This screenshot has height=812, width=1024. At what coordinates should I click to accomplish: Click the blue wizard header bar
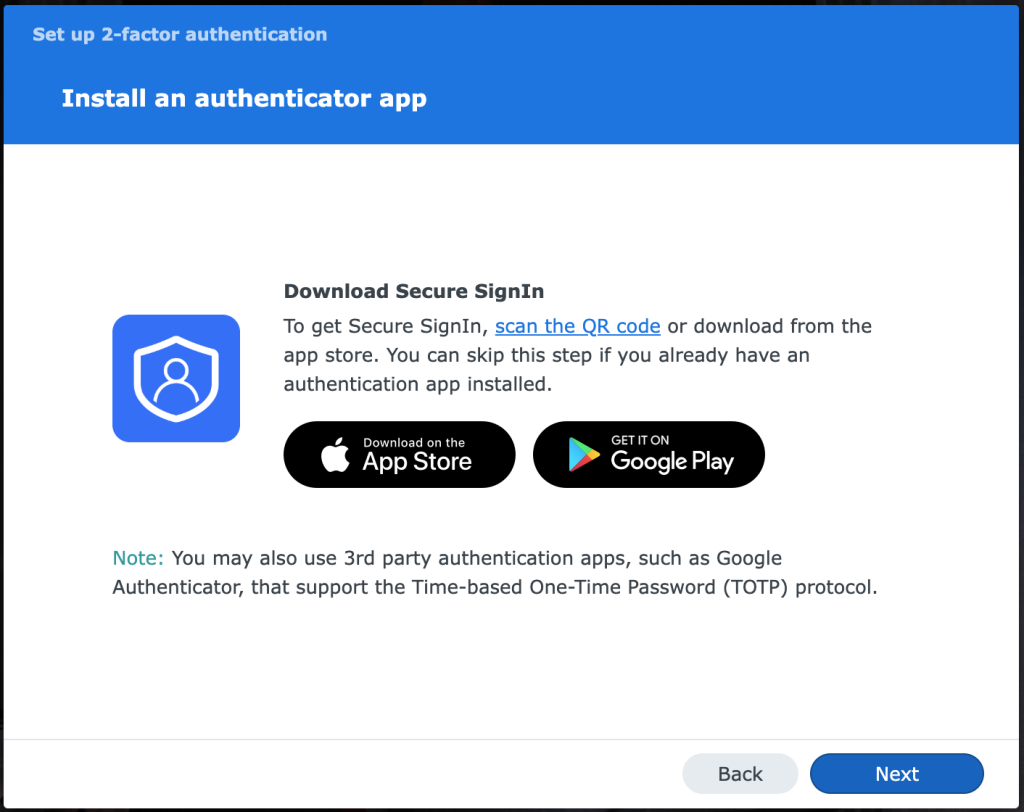(511, 74)
